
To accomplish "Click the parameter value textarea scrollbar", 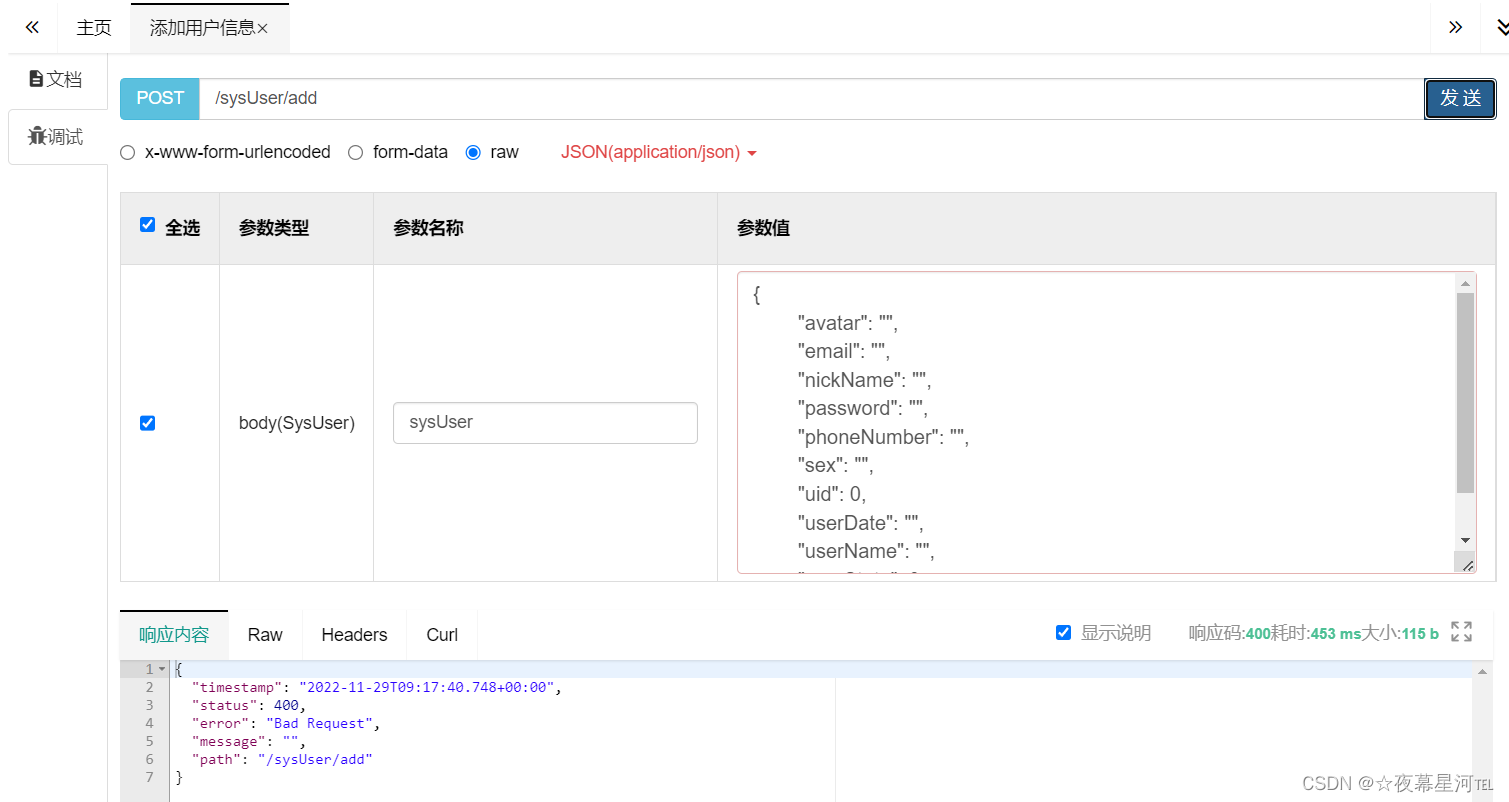I will coord(1464,392).
